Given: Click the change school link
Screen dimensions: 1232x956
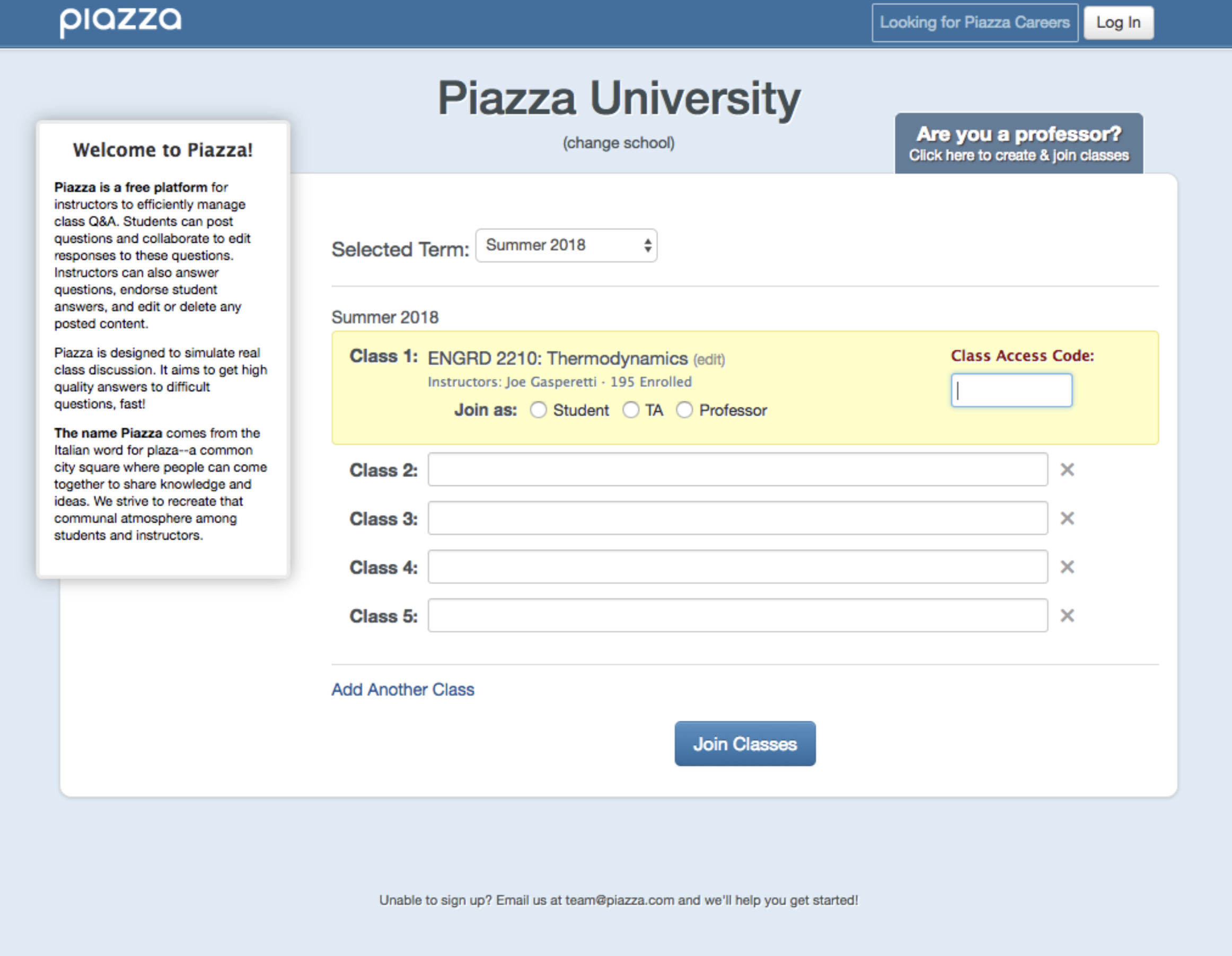Looking at the screenshot, I should click(618, 143).
